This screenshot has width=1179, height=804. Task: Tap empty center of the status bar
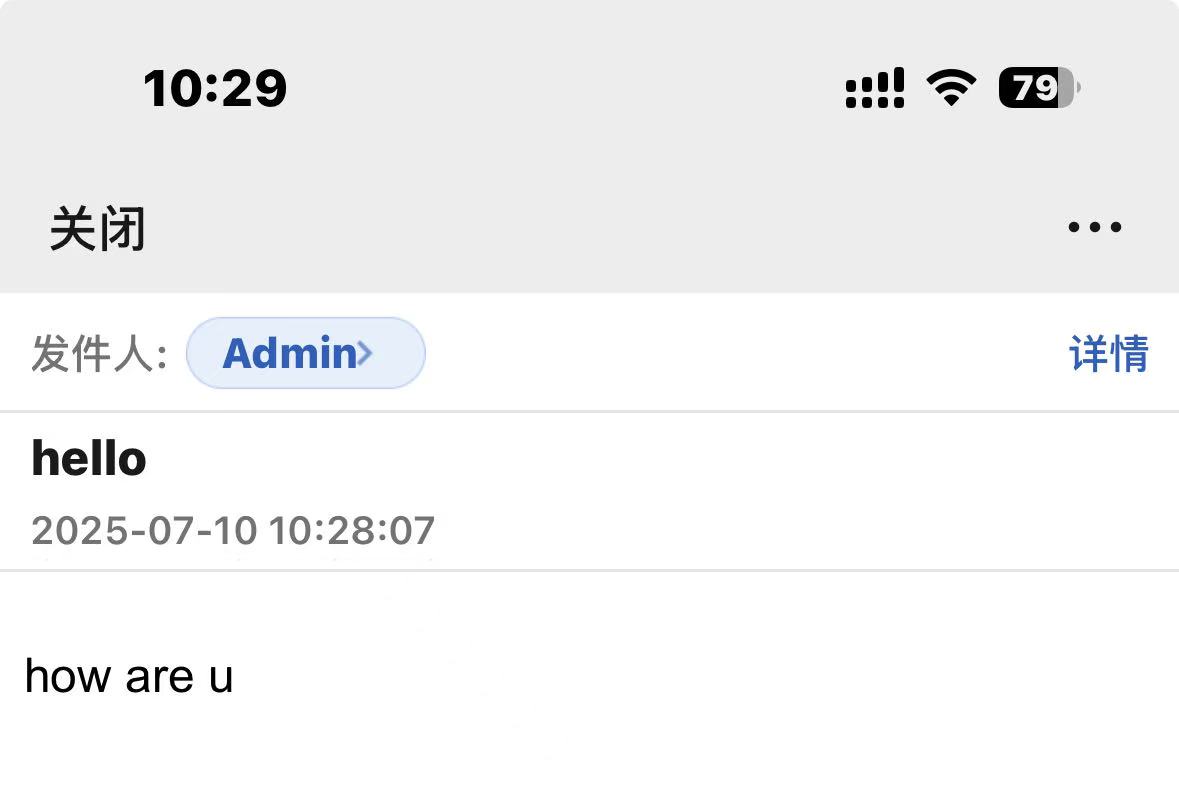[564, 88]
